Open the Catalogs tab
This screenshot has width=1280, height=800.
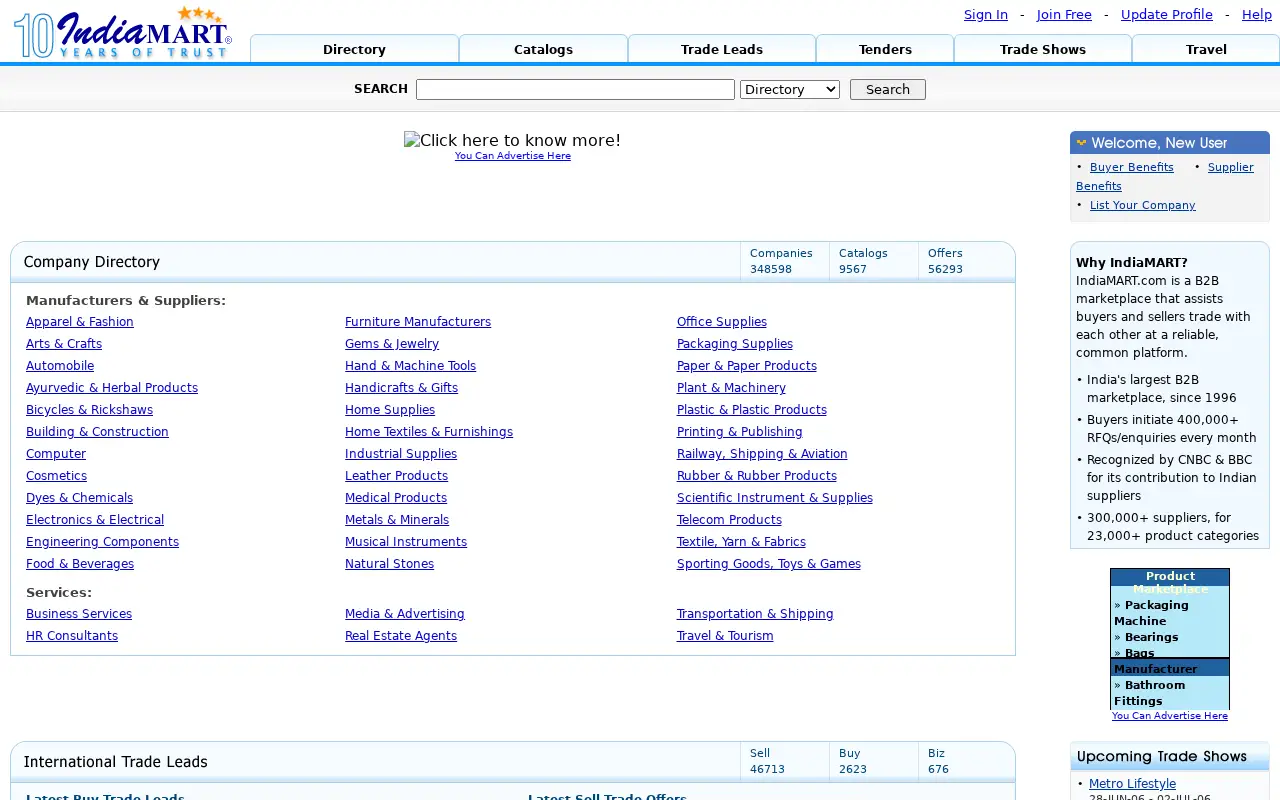pos(543,49)
